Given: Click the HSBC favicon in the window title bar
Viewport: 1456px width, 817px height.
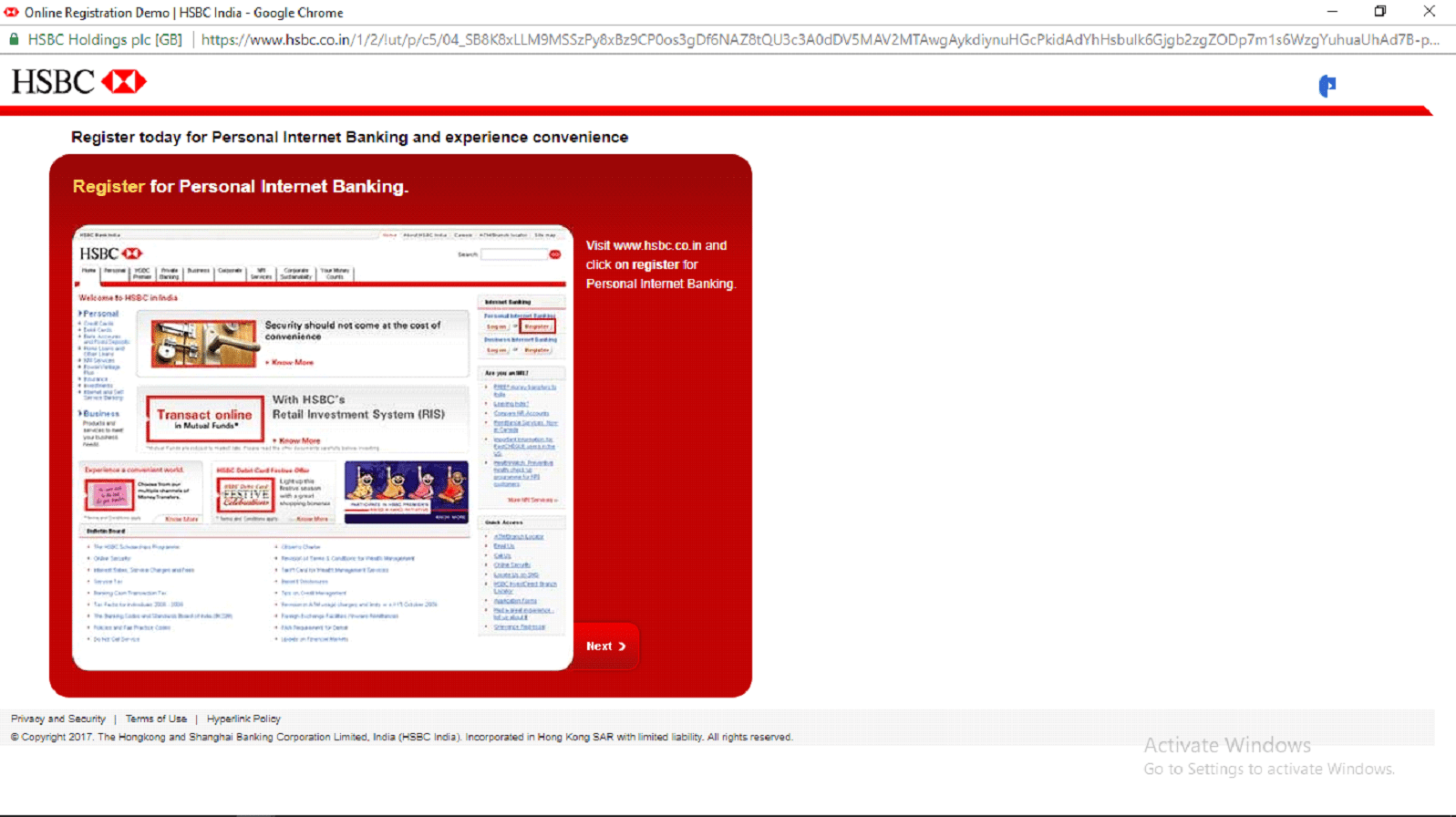Looking at the screenshot, I should coord(12,13).
